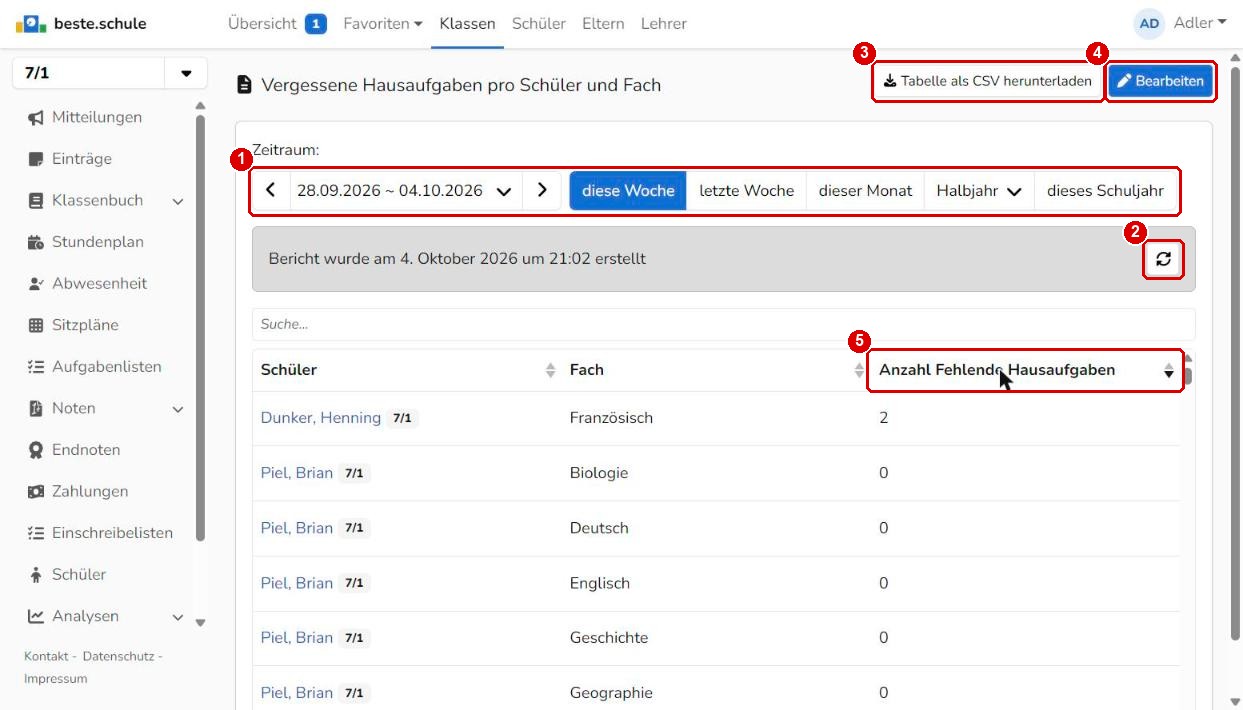The height and width of the screenshot is (710, 1243).
Task: Expand the Analysen sidebar section
Action: pos(178,617)
